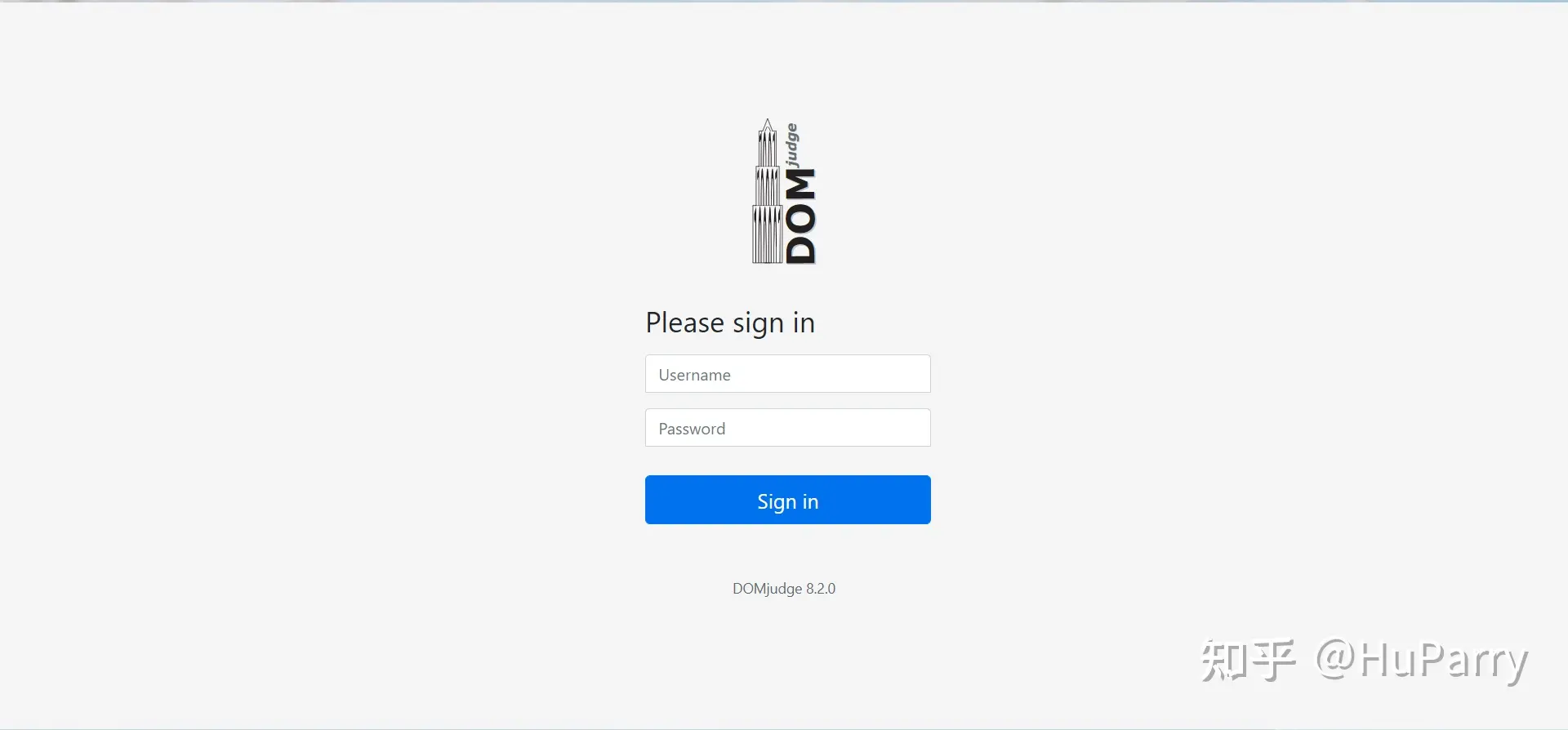Viewport: 1568px width, 730px height.
Task: Click the italic judge text in logo
Action: tap(791, 145)
